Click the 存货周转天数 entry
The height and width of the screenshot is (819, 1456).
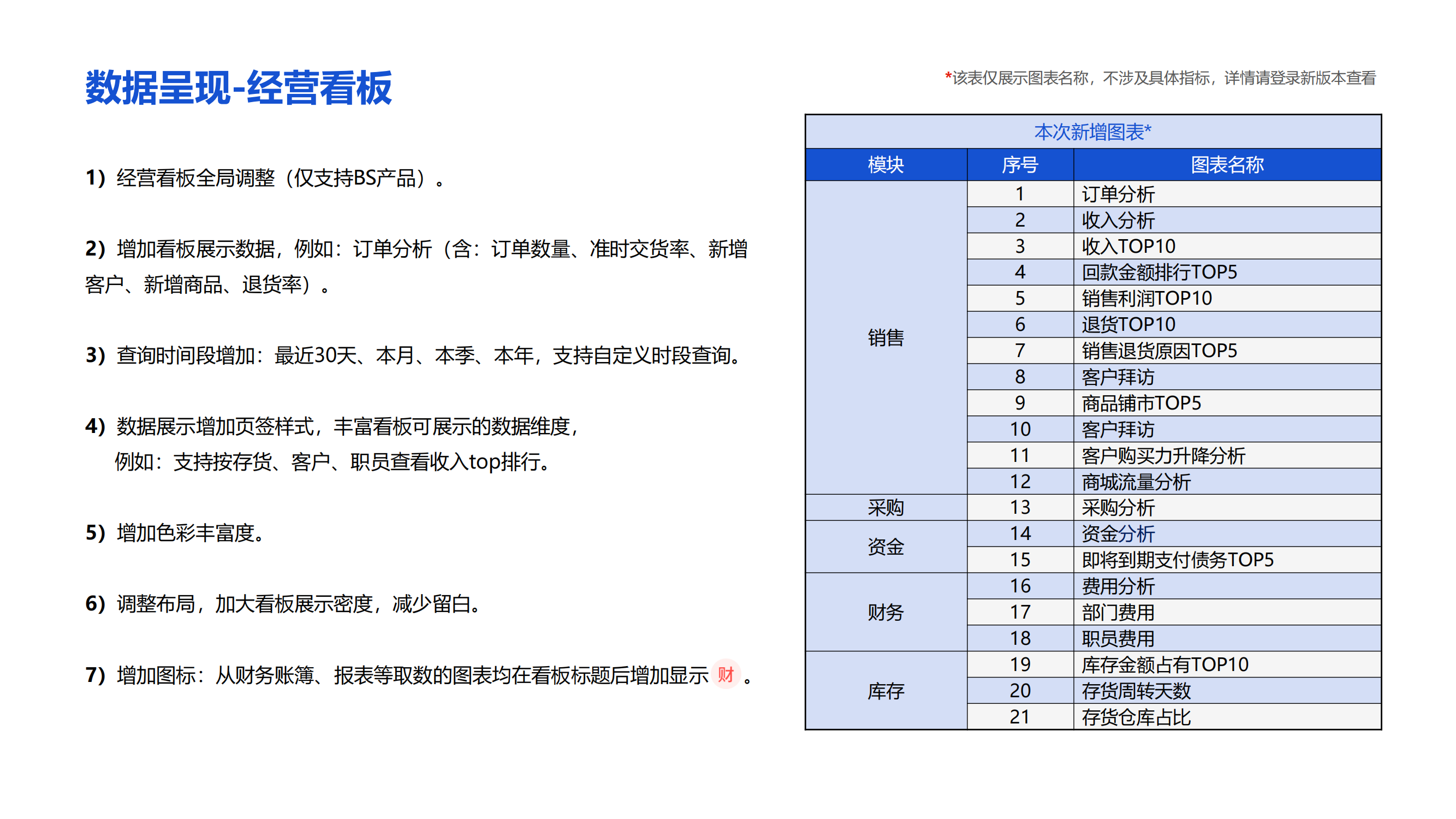coord(1136,691)
